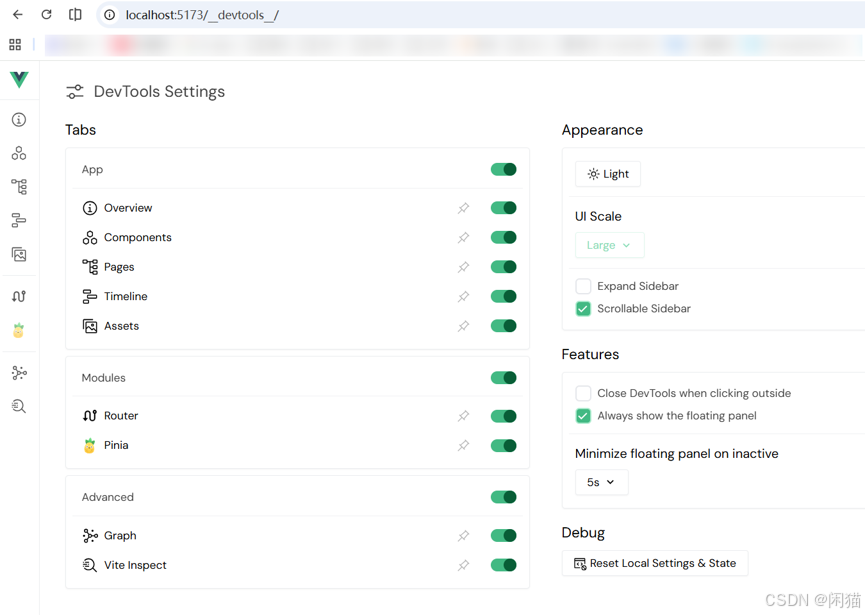Open the Pinia pineapple icon in the sidebar

[19, 330]
